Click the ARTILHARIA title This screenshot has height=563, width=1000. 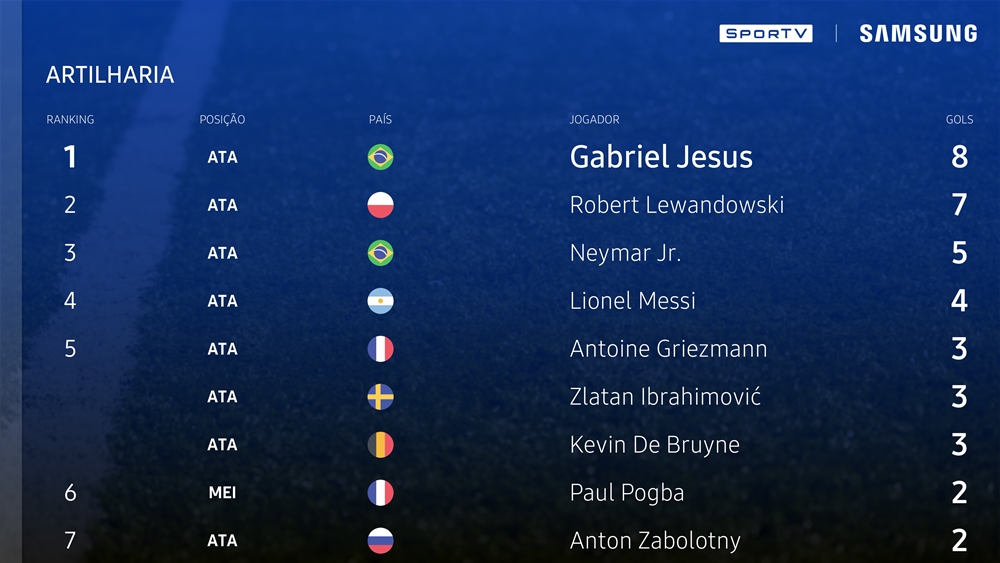pyautogui.click(x=110, y=75)
